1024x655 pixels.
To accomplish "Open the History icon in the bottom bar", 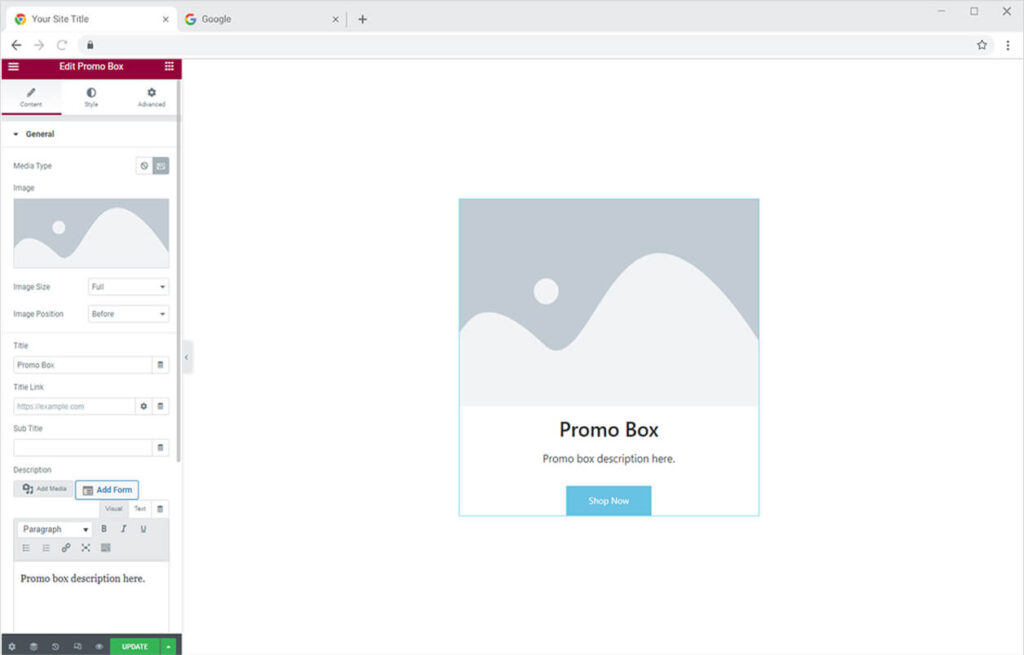I will coord(55,646).
